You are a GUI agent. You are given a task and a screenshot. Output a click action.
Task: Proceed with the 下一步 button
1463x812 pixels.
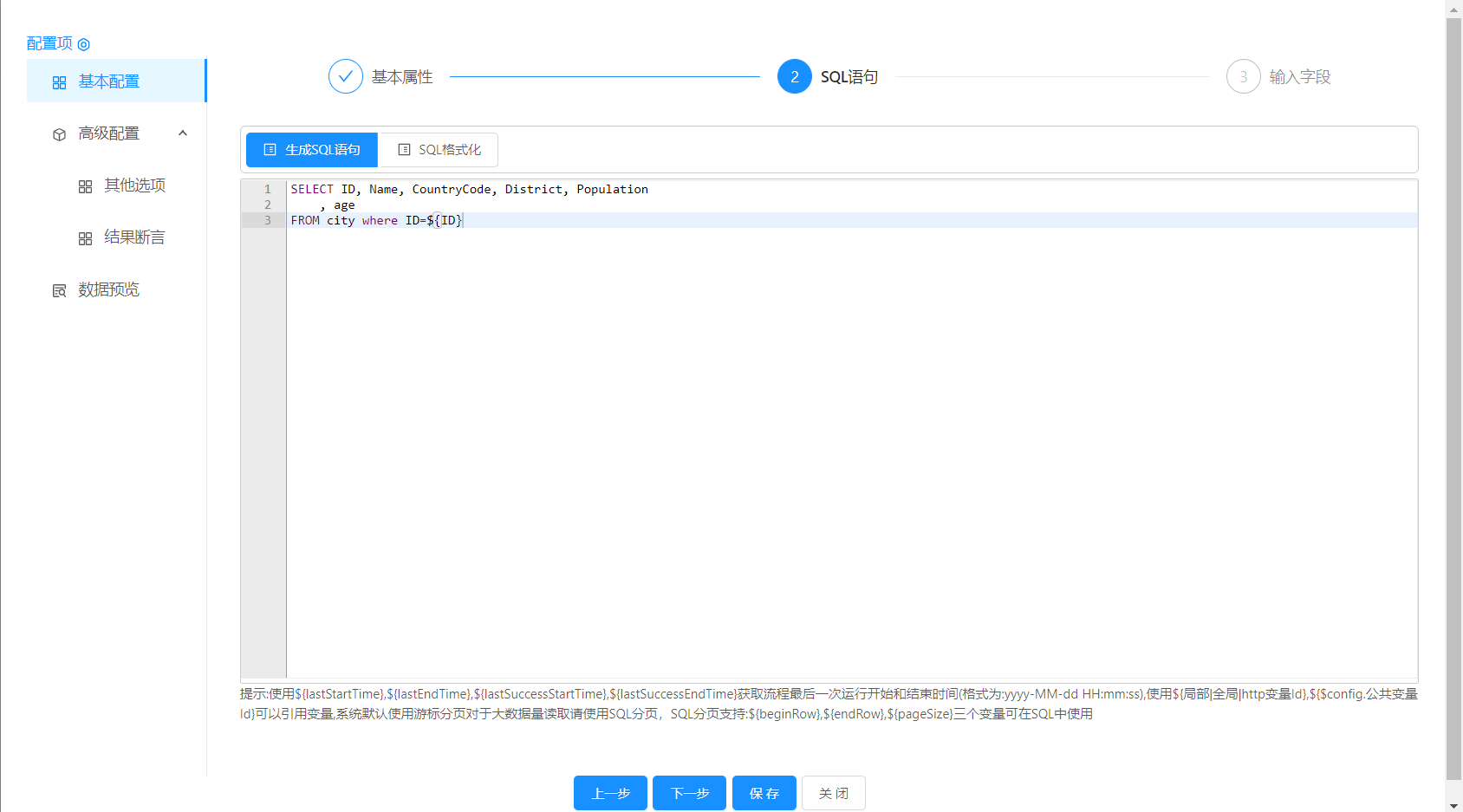point(689,793)
